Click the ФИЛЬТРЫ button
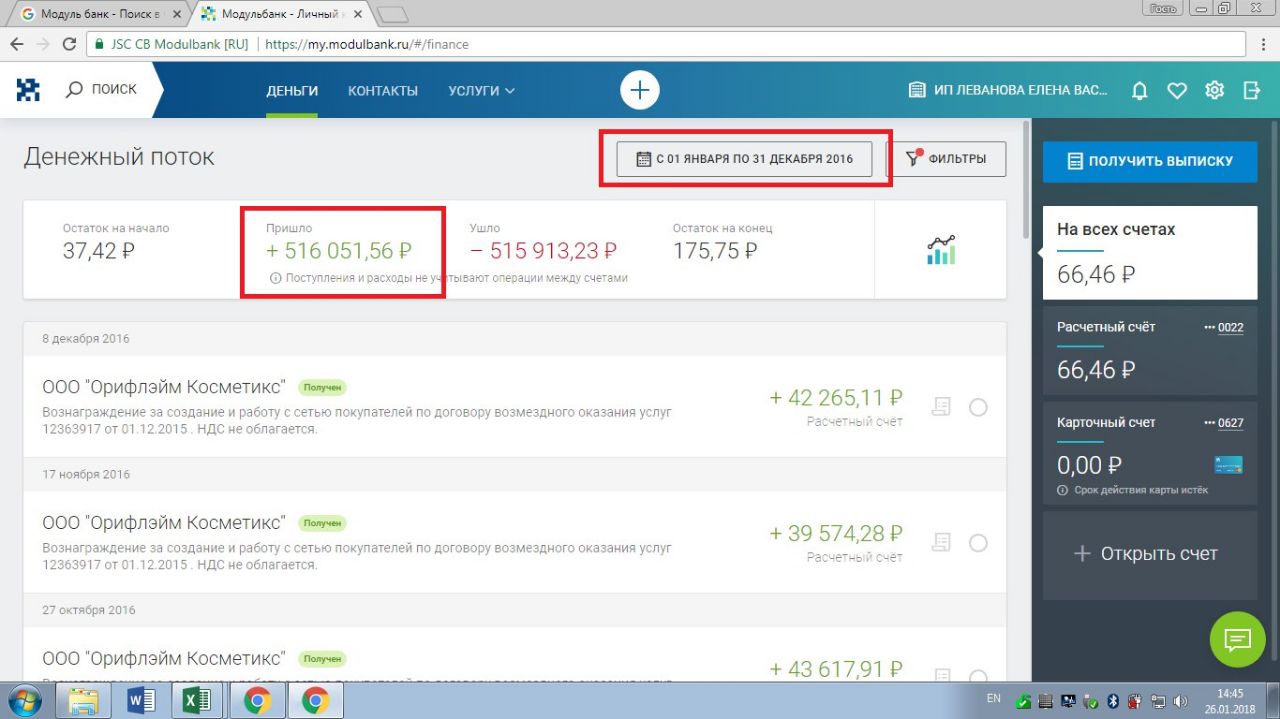This screenshot has width=1280, height=719. tap(946, 159)
